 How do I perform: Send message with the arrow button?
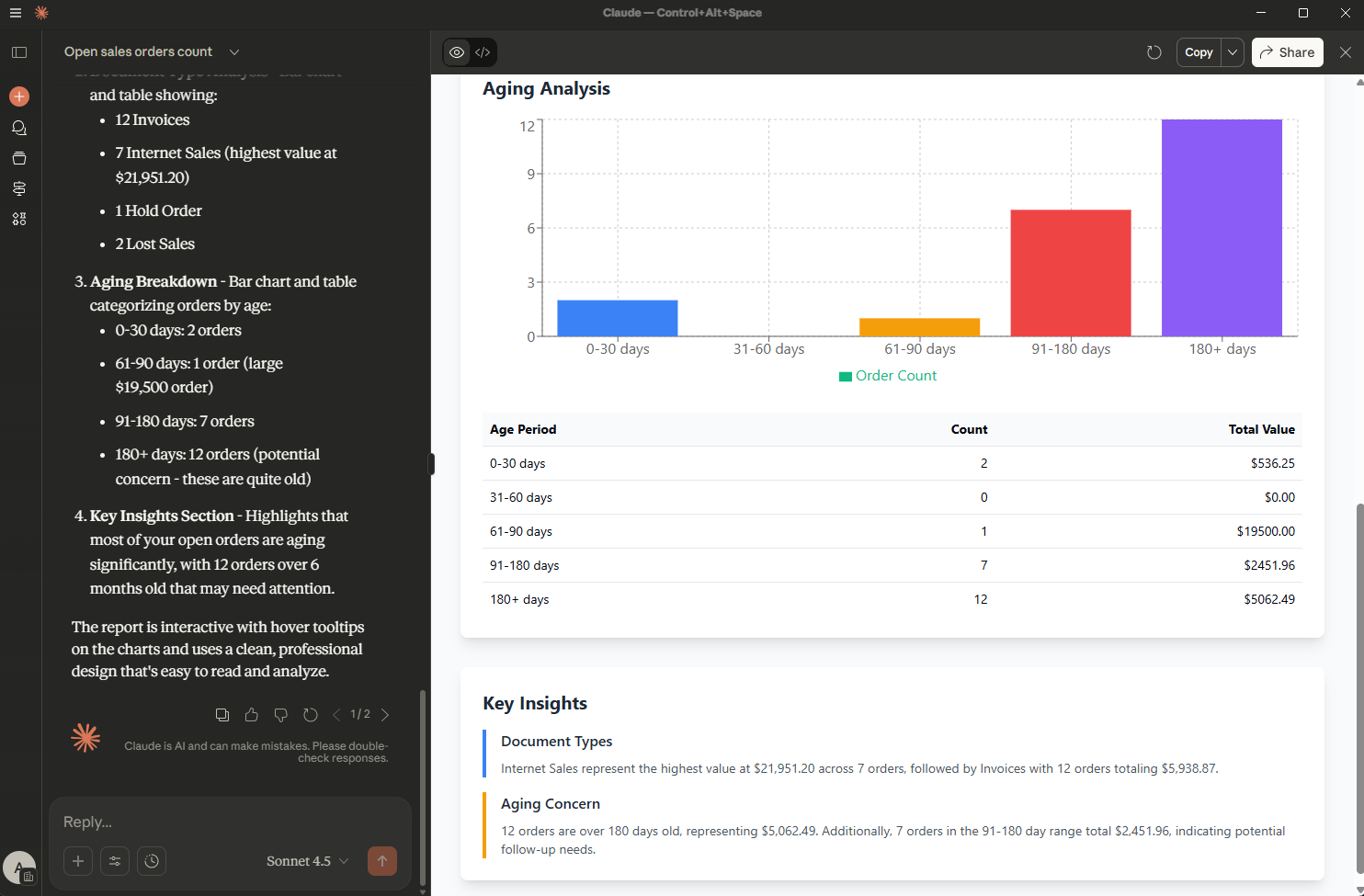[382, 861]
